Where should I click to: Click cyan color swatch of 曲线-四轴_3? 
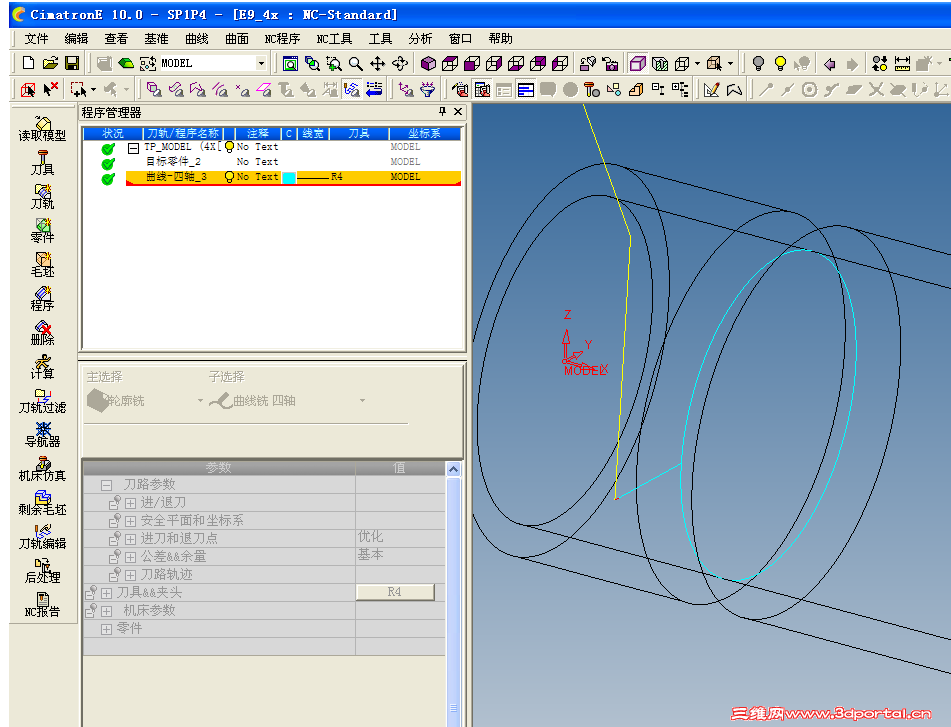coord(289,178)
